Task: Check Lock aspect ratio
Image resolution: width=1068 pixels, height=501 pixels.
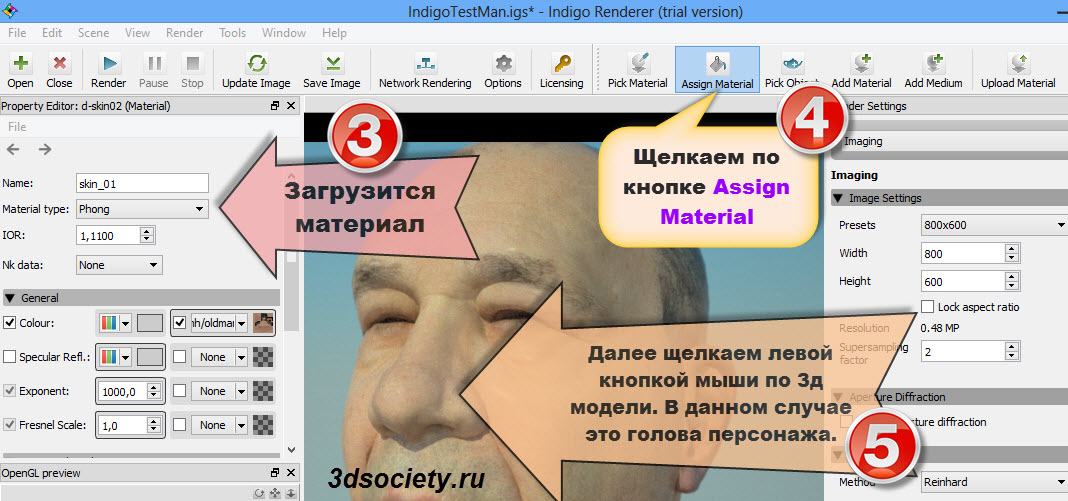Action: (x=927, y=307)
